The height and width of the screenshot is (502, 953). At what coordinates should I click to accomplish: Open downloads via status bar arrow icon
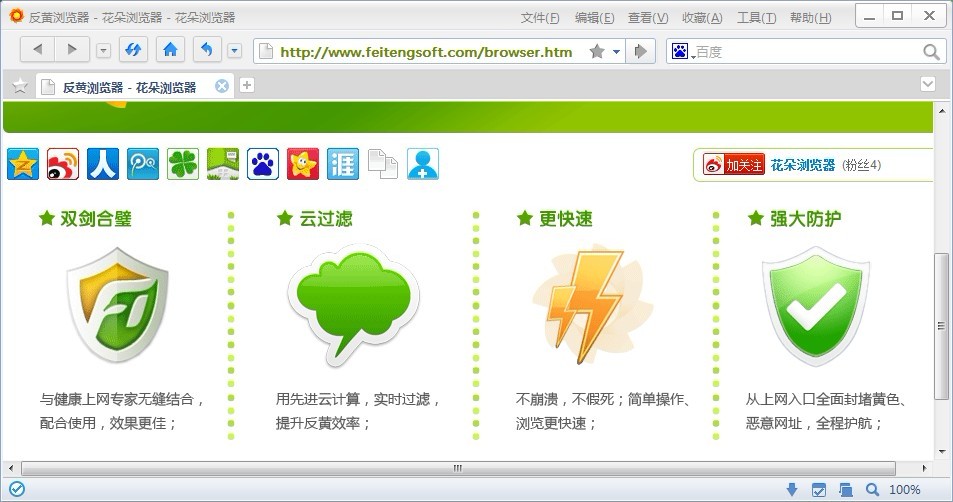coord(791,489)
